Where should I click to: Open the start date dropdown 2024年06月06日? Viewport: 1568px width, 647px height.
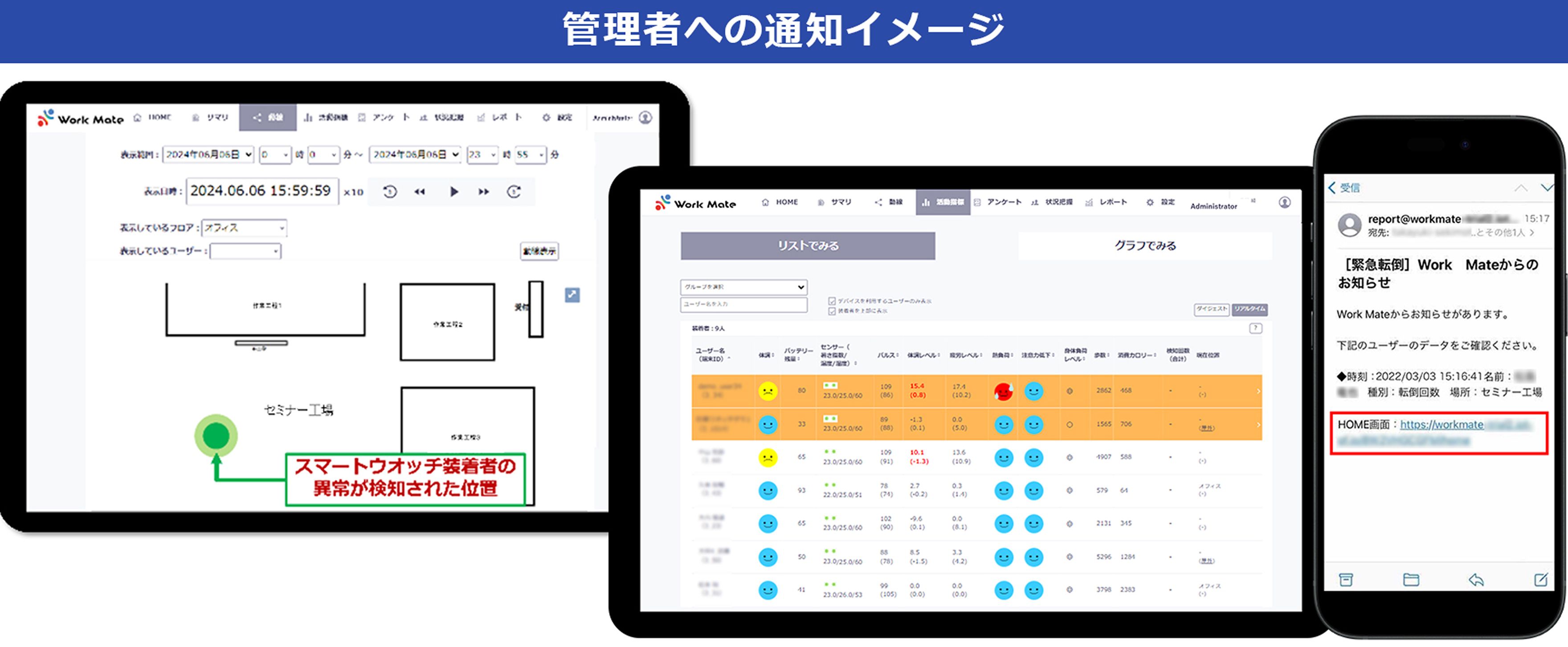pos(209,155)
